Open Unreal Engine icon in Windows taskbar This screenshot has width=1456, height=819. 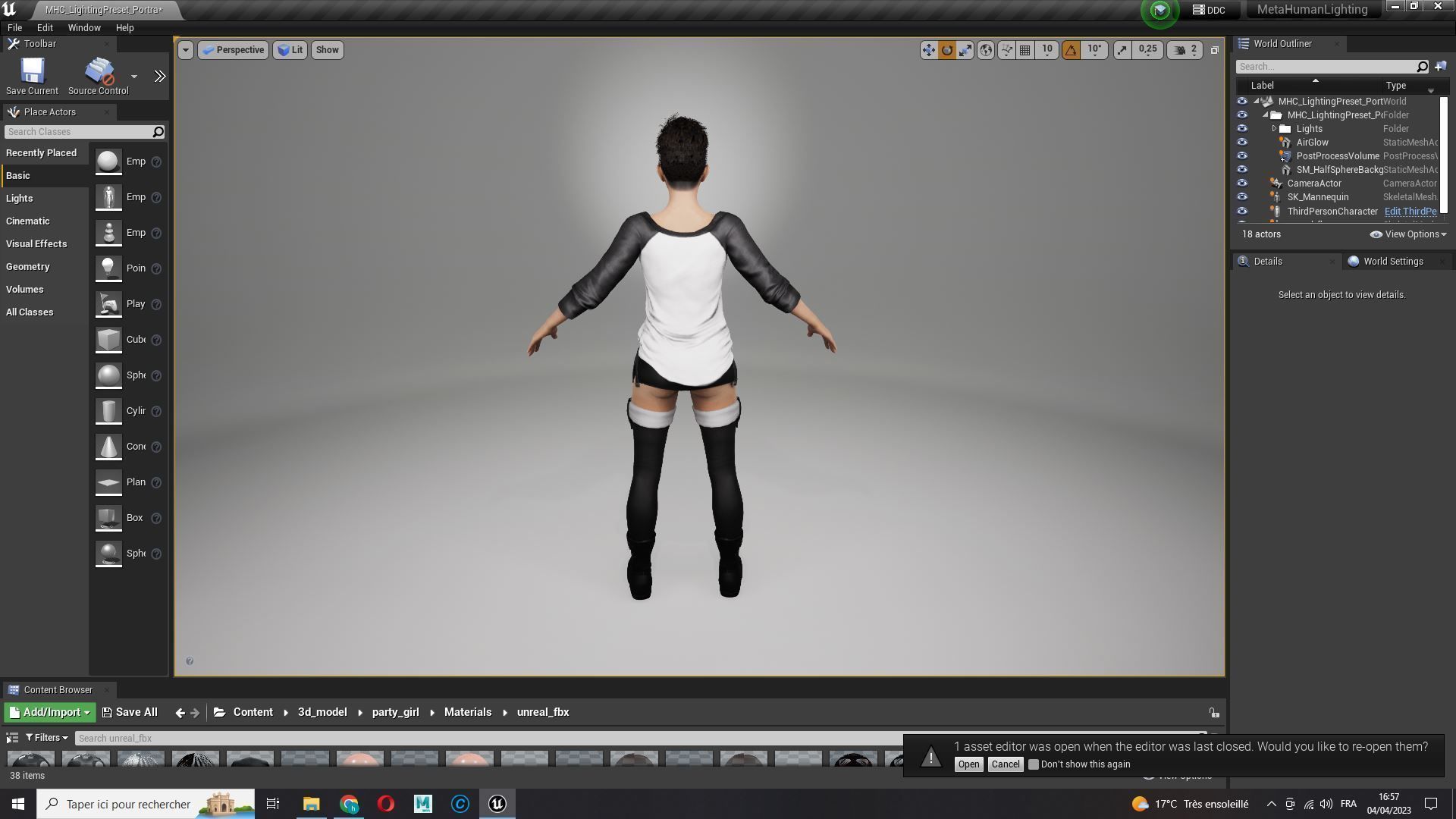pyautogui.click(x=497, y=804)
